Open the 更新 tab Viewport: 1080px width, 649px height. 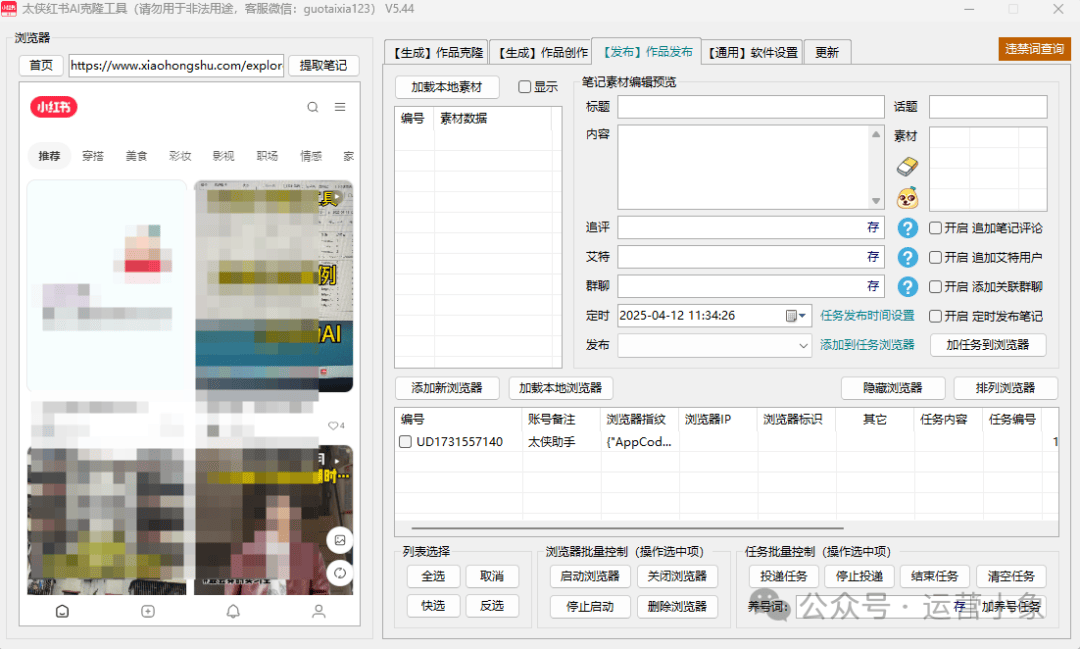(827, 52)
